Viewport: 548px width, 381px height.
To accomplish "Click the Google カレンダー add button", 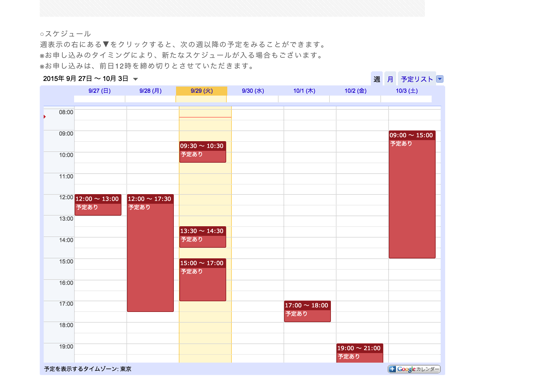I will click(414, 369).
